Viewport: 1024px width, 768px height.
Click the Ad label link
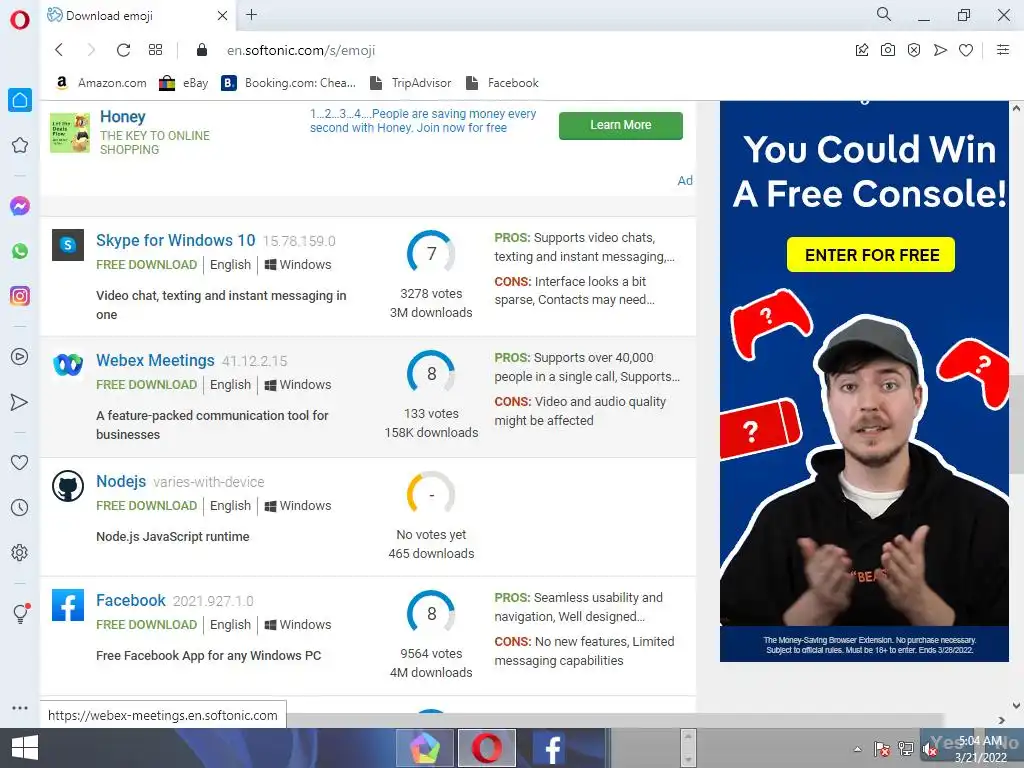(684, 180)
